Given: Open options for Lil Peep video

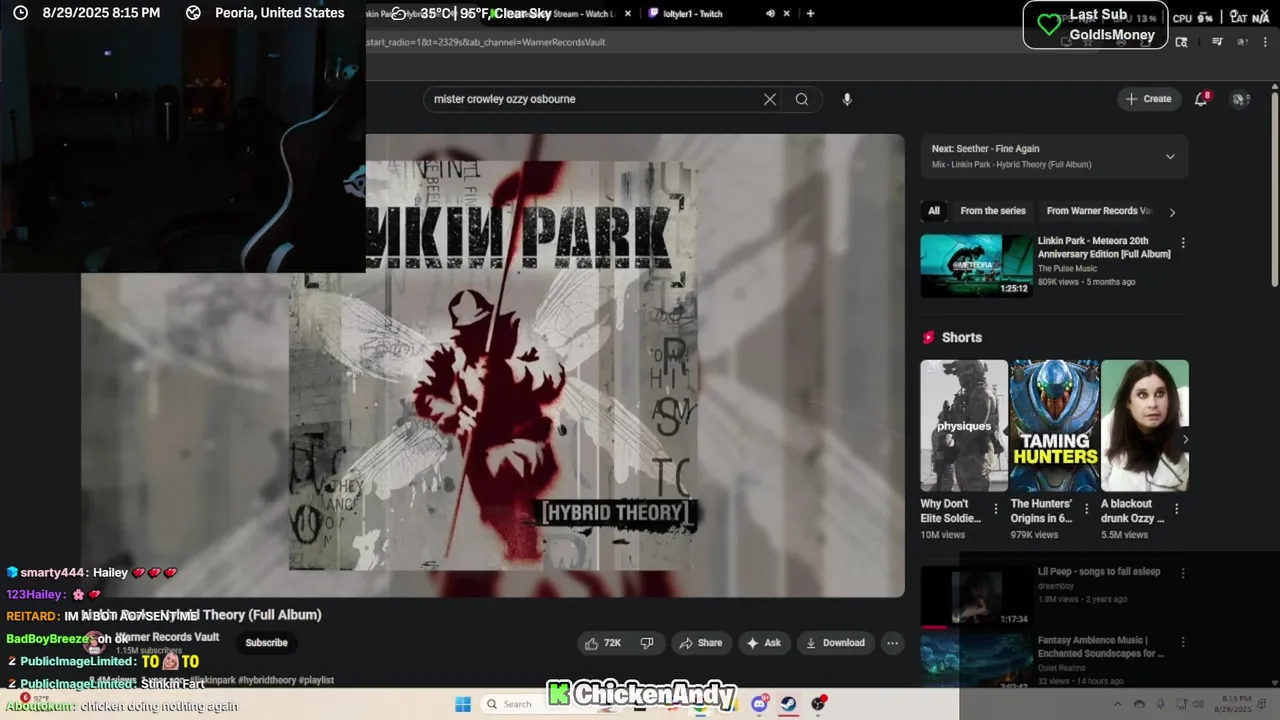Looking at the screenshot, I should tap(1183, 574).
